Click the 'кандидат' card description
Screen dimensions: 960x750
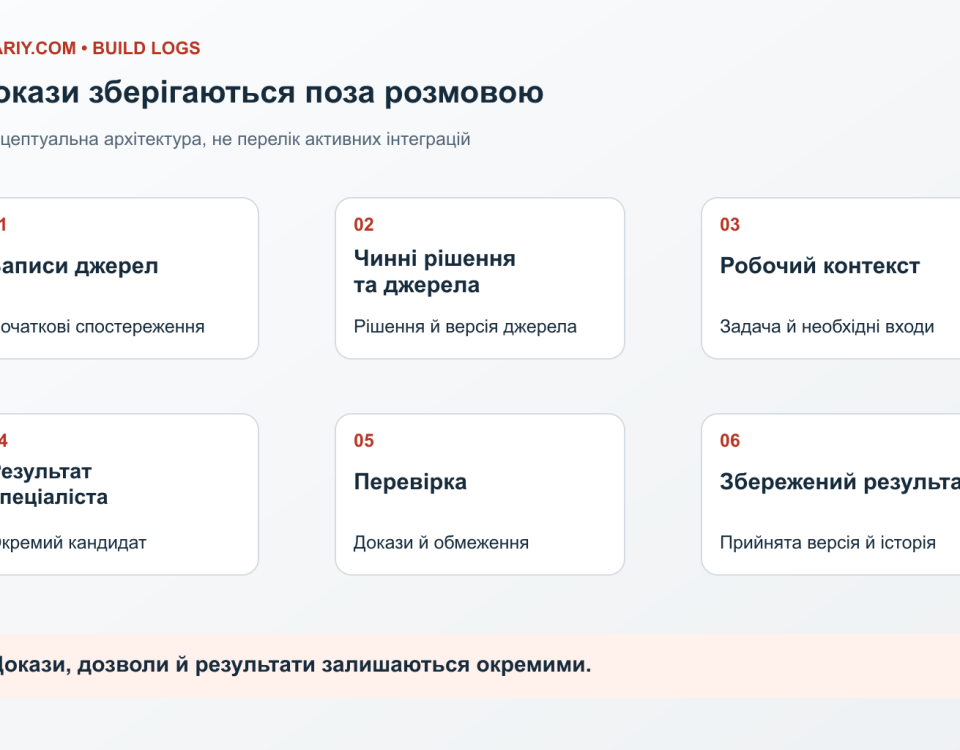73,543
